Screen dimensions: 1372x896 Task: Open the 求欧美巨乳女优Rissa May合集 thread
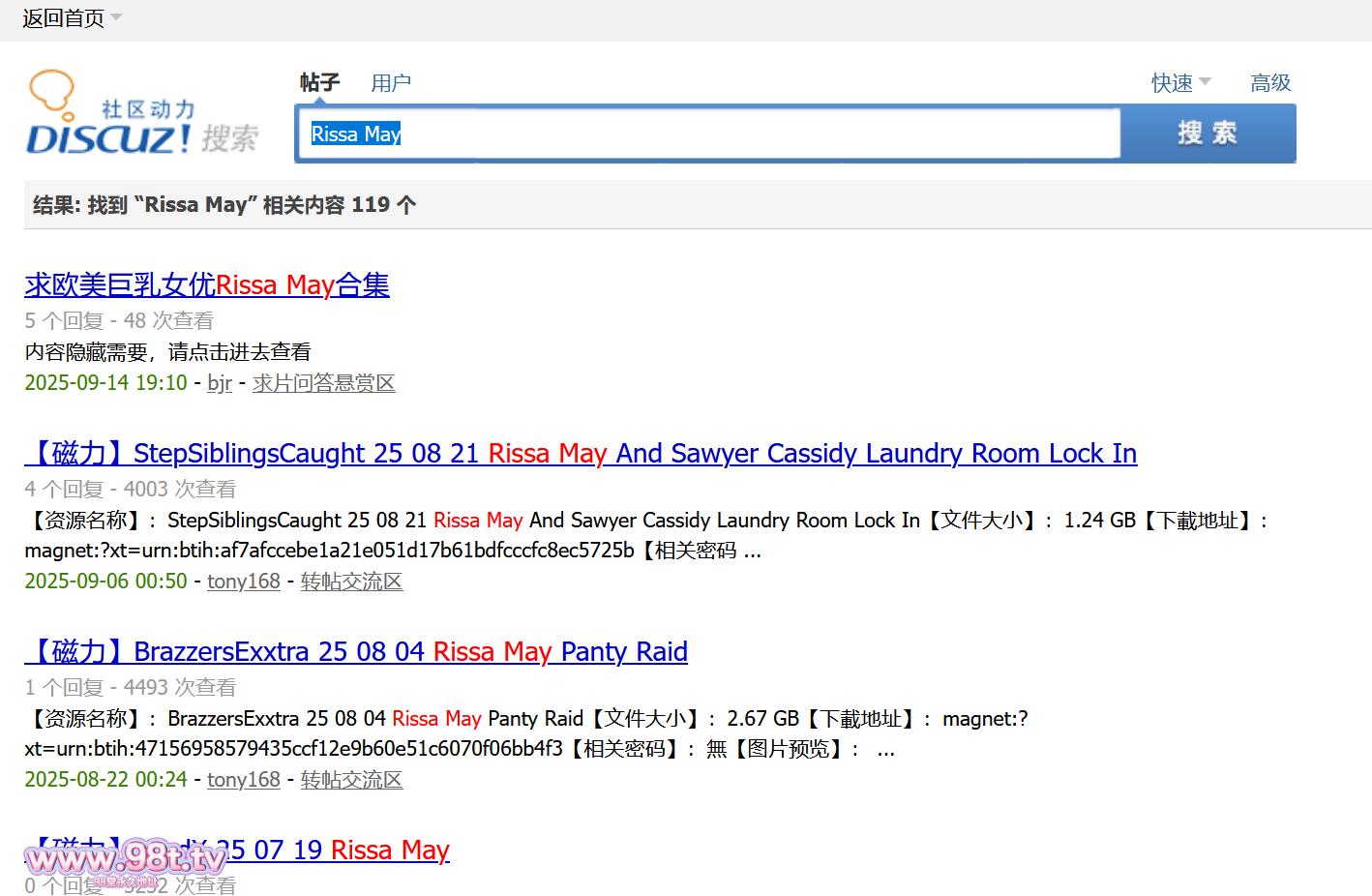207,284
